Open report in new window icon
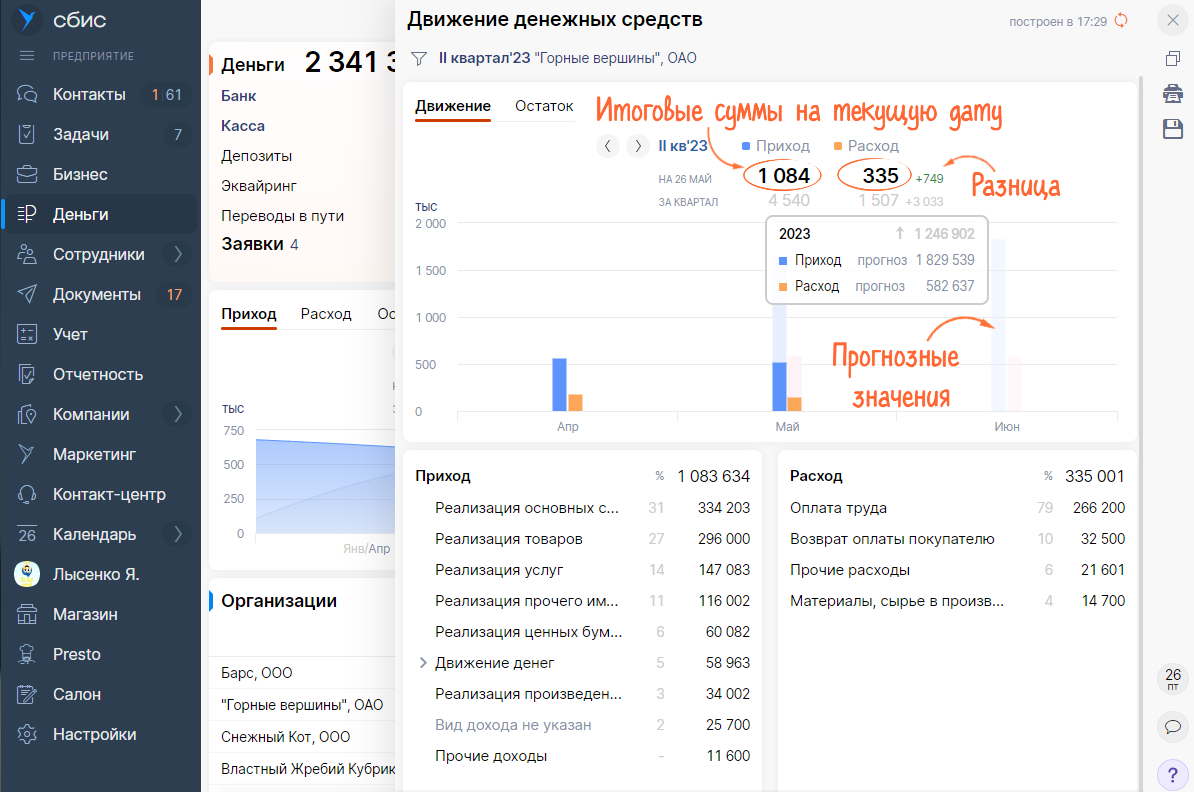Viewport: 1194px width, 792px height. [1172, 59]
